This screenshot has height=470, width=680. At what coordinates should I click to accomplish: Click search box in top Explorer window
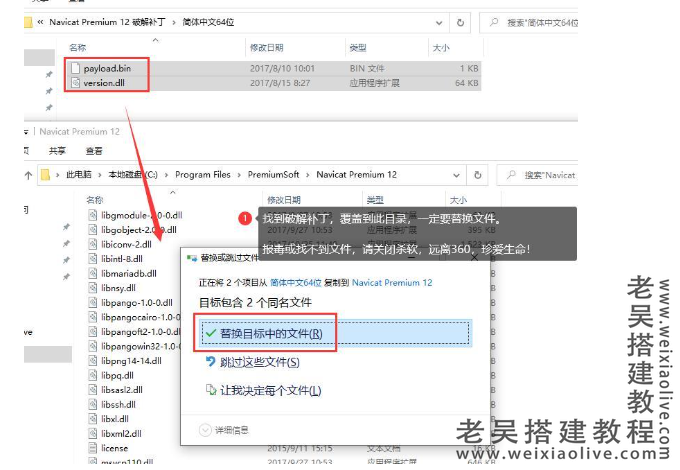529,23
